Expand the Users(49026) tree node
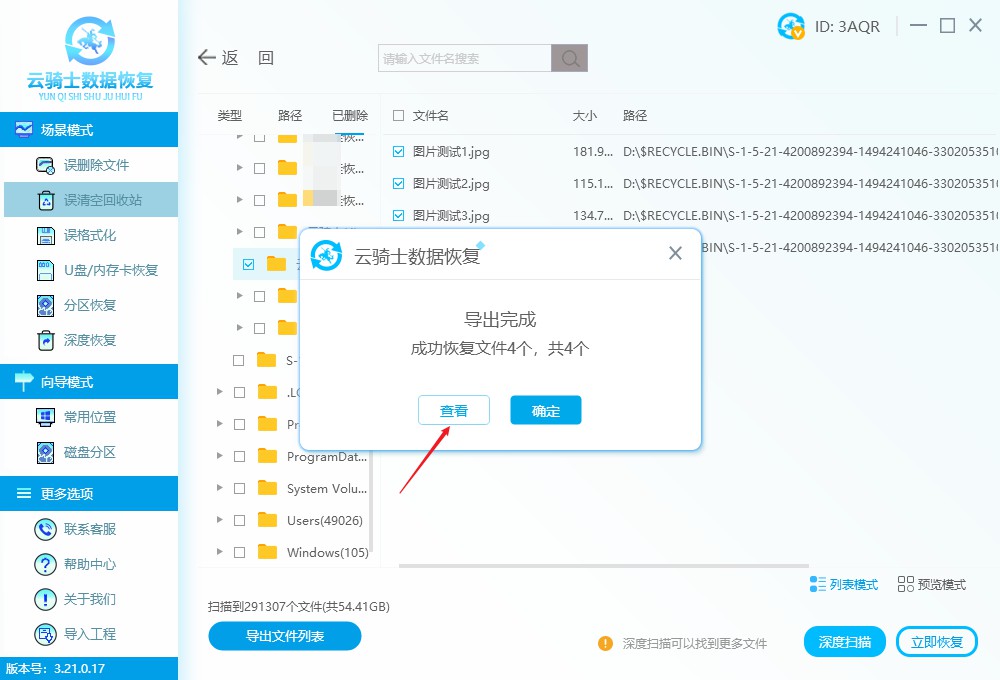1000x680 pixels. point(220,519)
